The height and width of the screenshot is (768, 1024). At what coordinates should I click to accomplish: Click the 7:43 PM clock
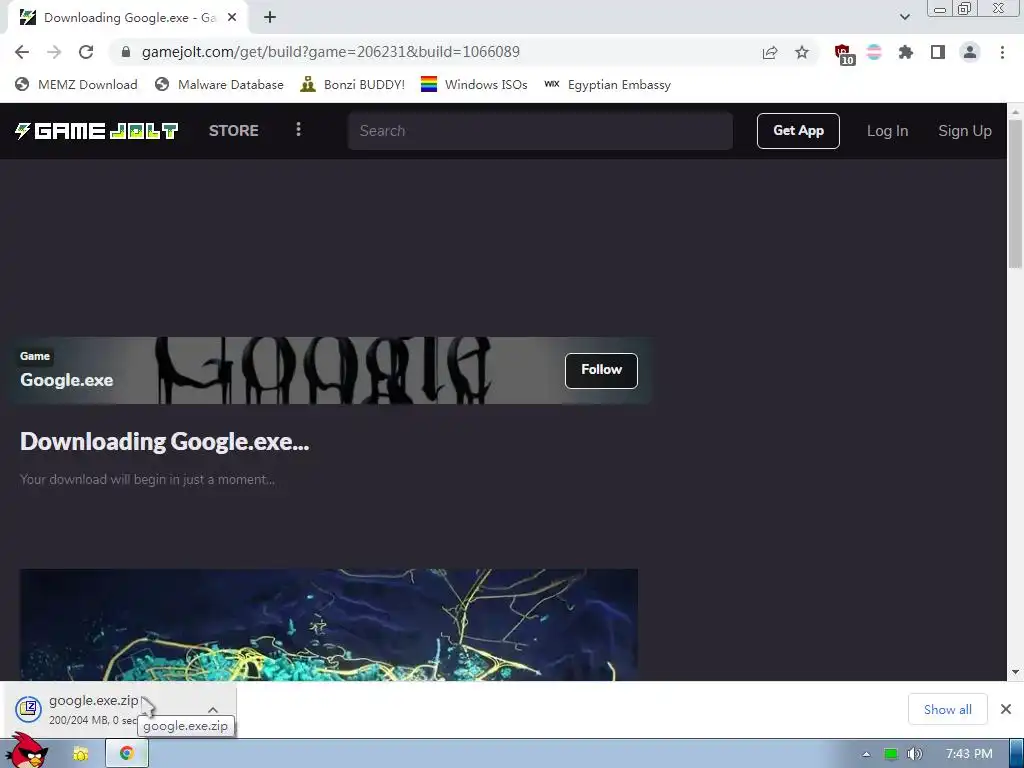pos(969,754)
